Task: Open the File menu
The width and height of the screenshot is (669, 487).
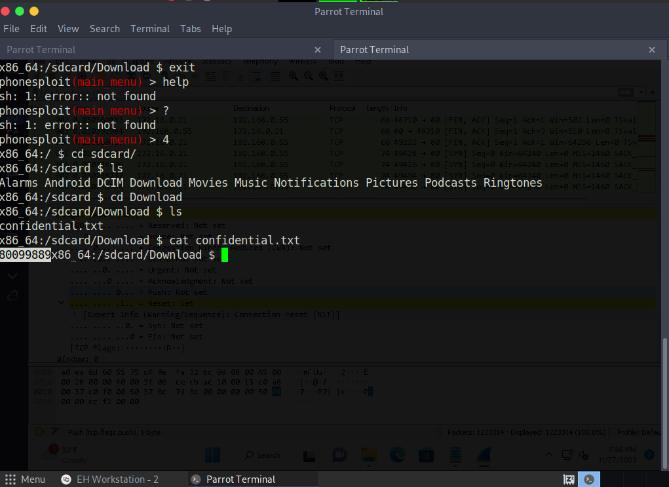Action: pos(11,29)
